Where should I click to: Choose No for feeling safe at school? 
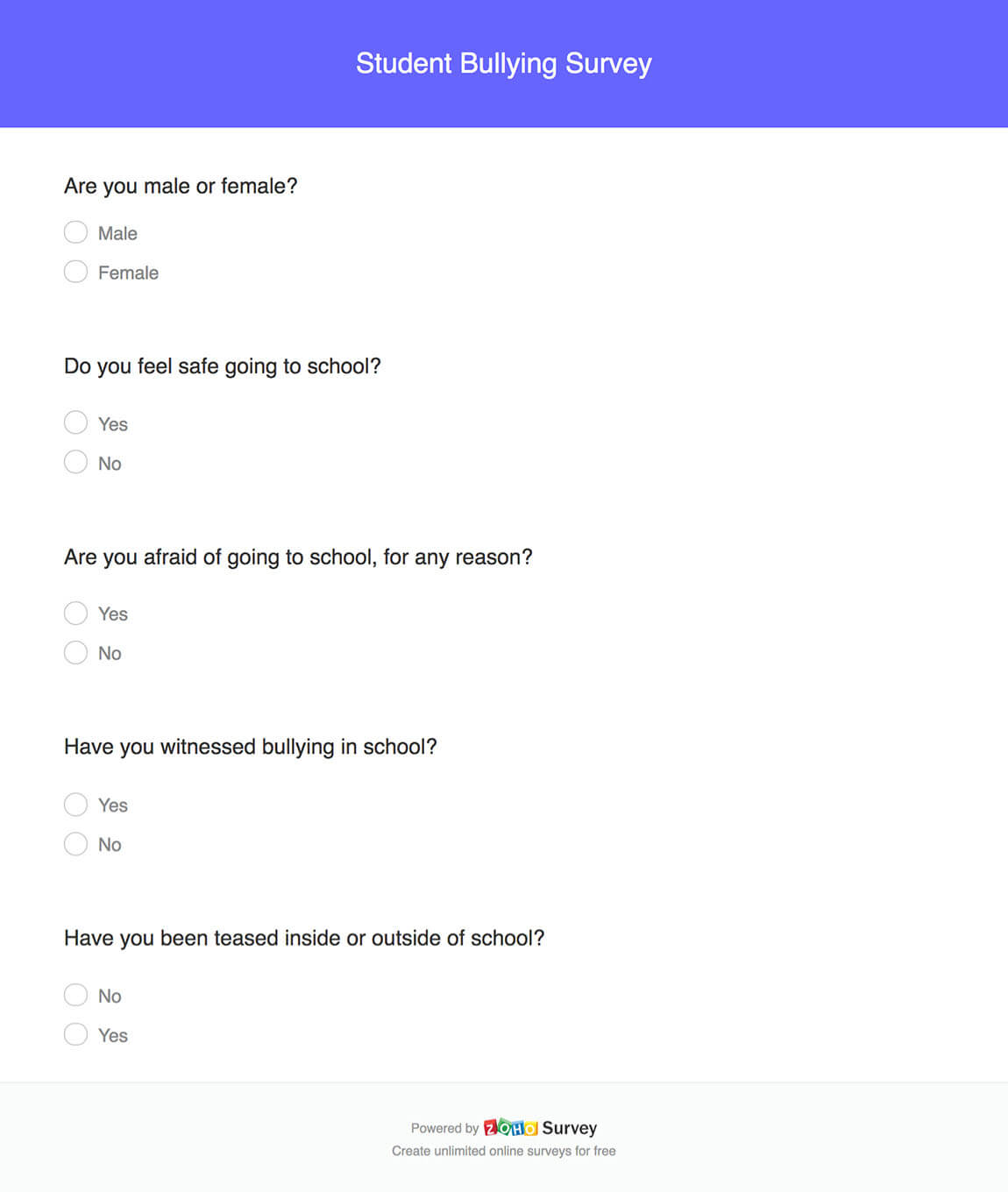pos(76,462)
